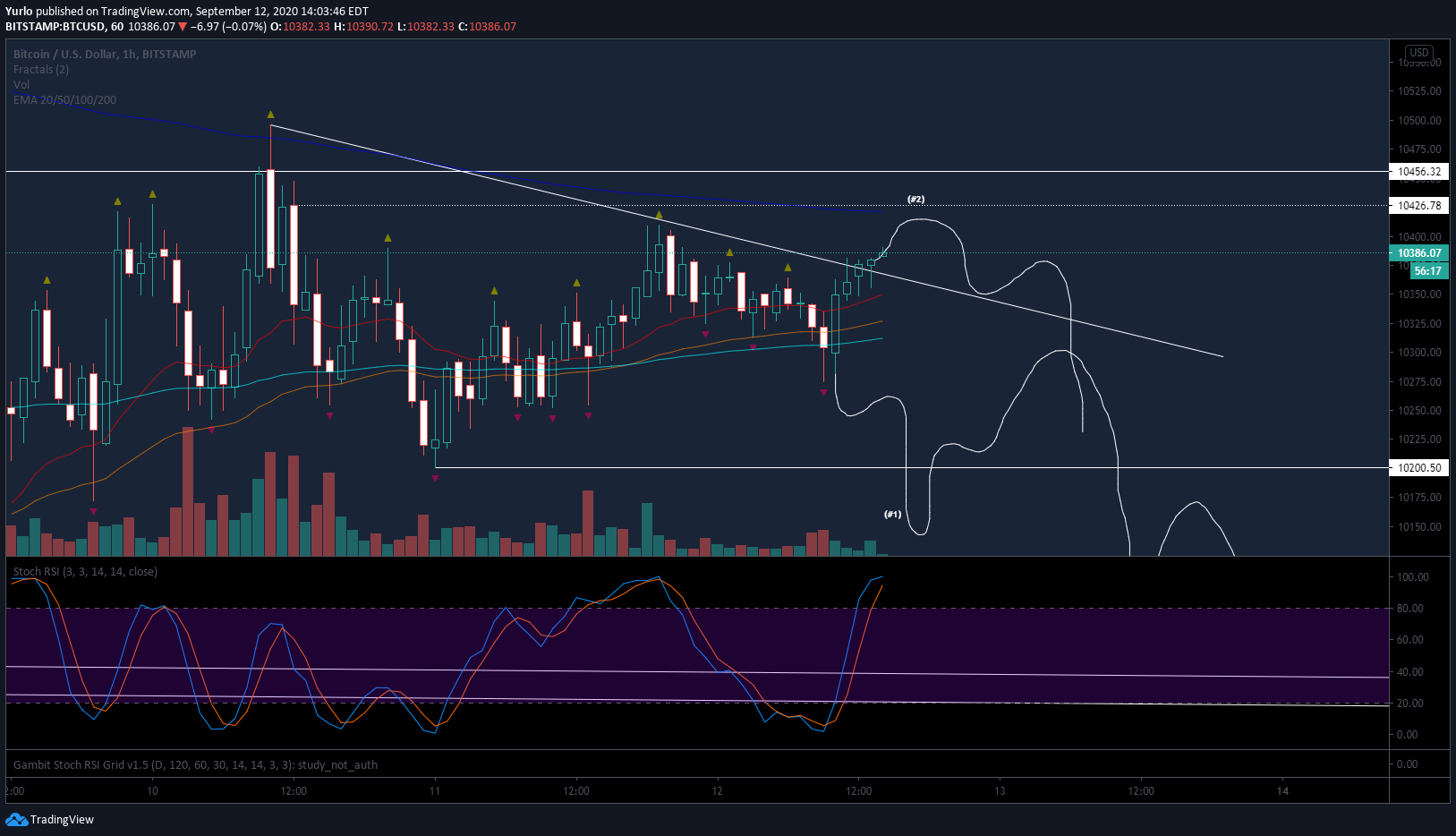The height and width of the screenshot is (836, 1456).
Task: Click the Bitcoin / U.S. Dollar chart title
Action: tap(105, 54)
